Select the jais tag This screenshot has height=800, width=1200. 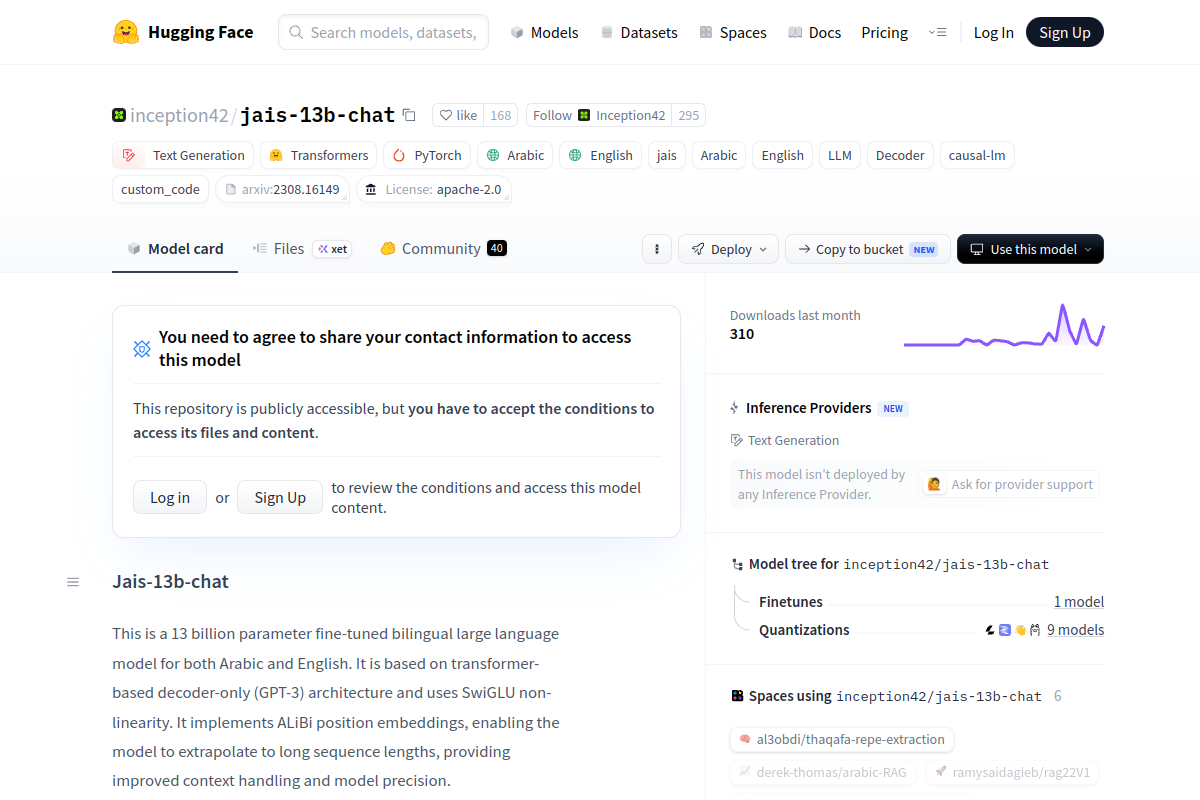(667, 155)
